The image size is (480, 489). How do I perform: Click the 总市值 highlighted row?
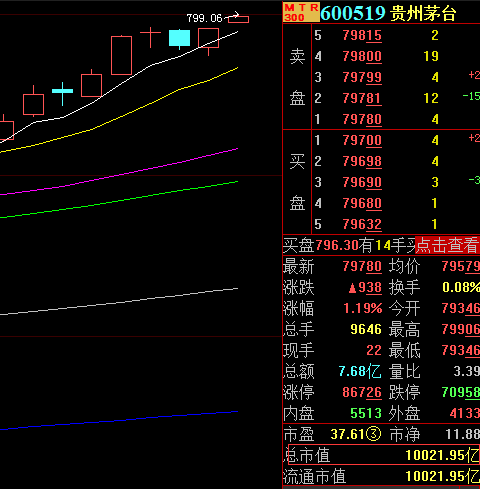[383, 455]
